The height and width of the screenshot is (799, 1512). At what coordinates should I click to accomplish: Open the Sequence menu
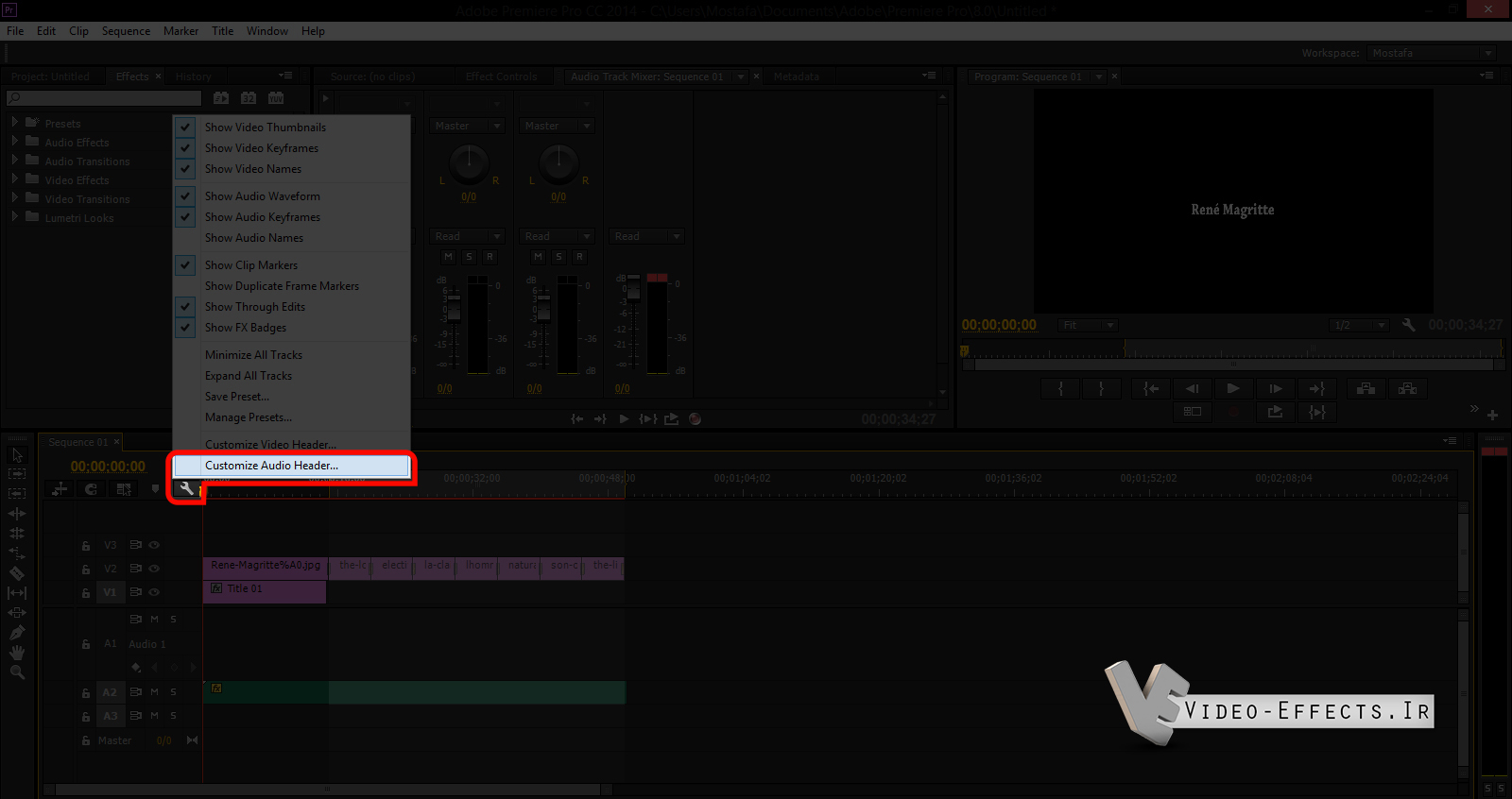[126, 31]
